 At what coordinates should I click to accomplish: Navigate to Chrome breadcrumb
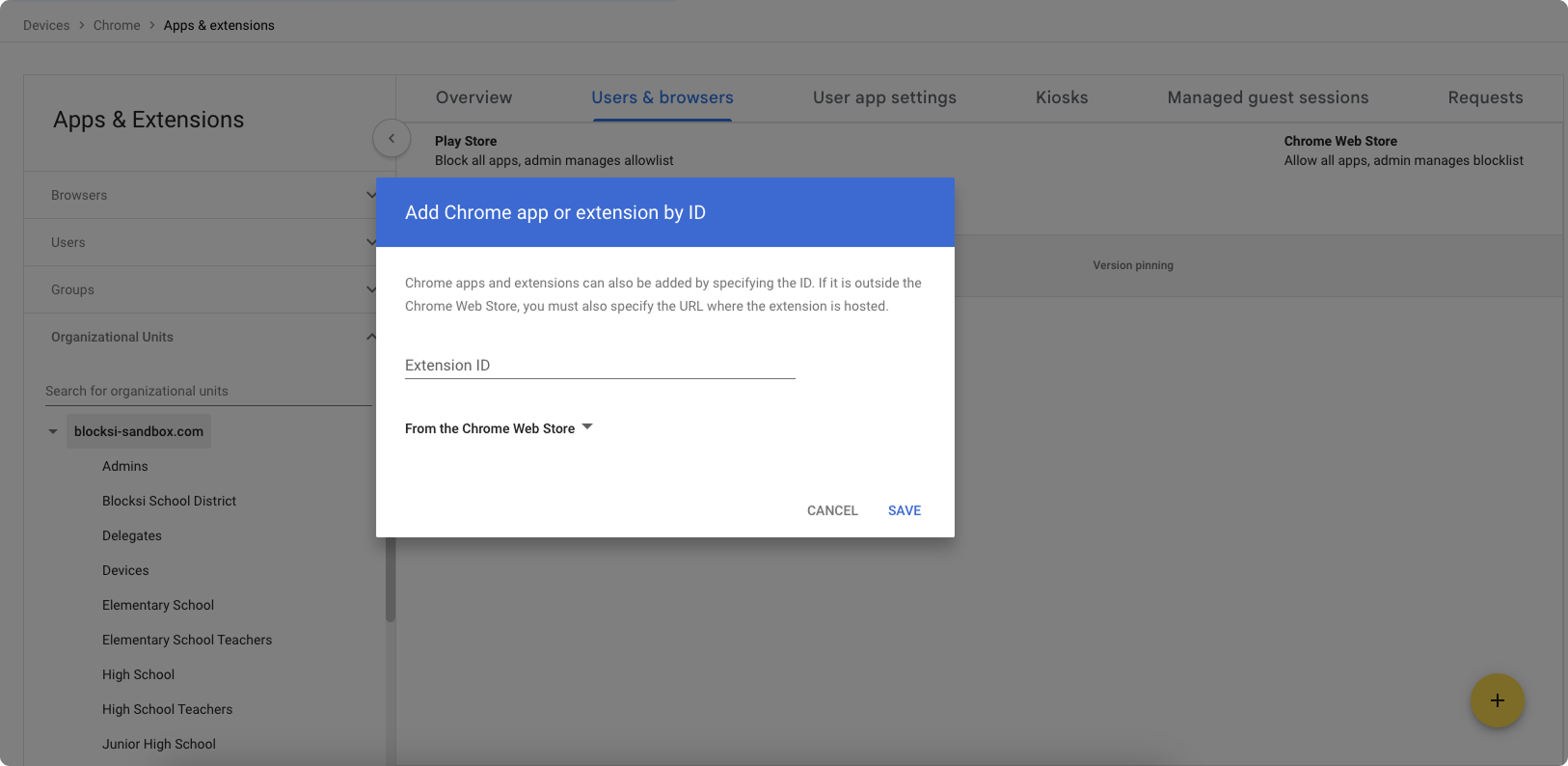tap(117, 25)
